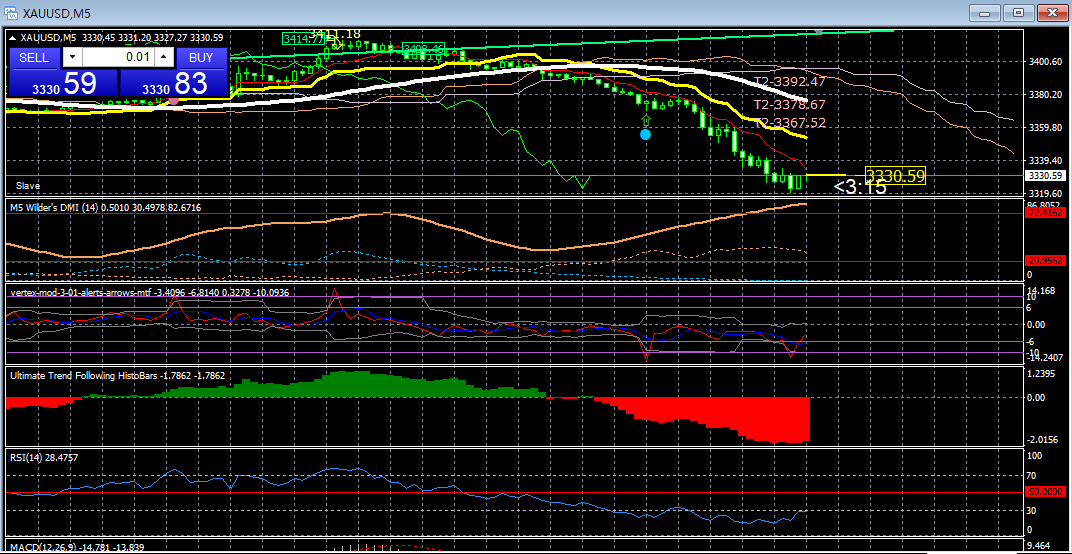Click the XAUUSD,M5 title bar text

click(56, 13)
